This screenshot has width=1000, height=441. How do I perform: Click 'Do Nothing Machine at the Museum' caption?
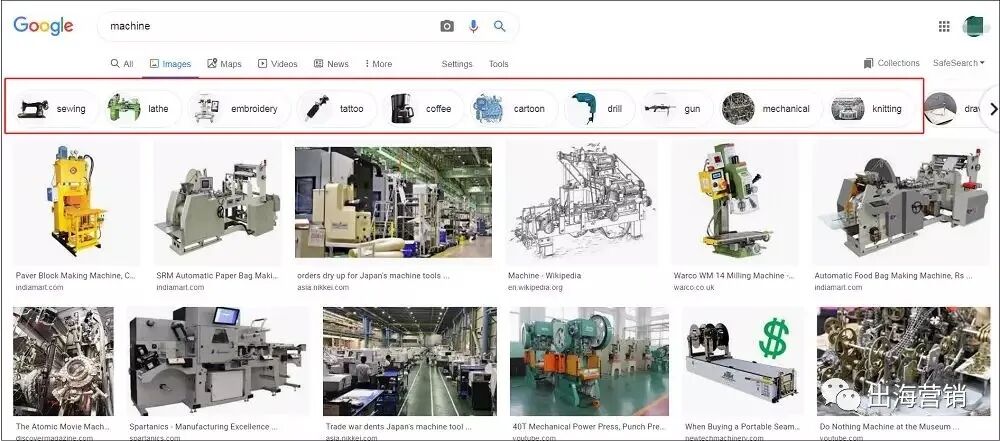[890, 426]
